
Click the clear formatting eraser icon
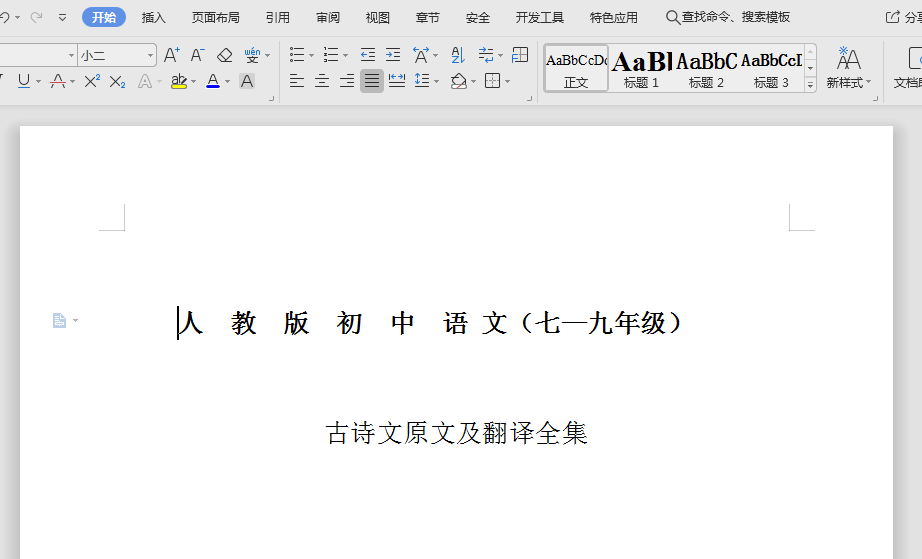(224, 55)
